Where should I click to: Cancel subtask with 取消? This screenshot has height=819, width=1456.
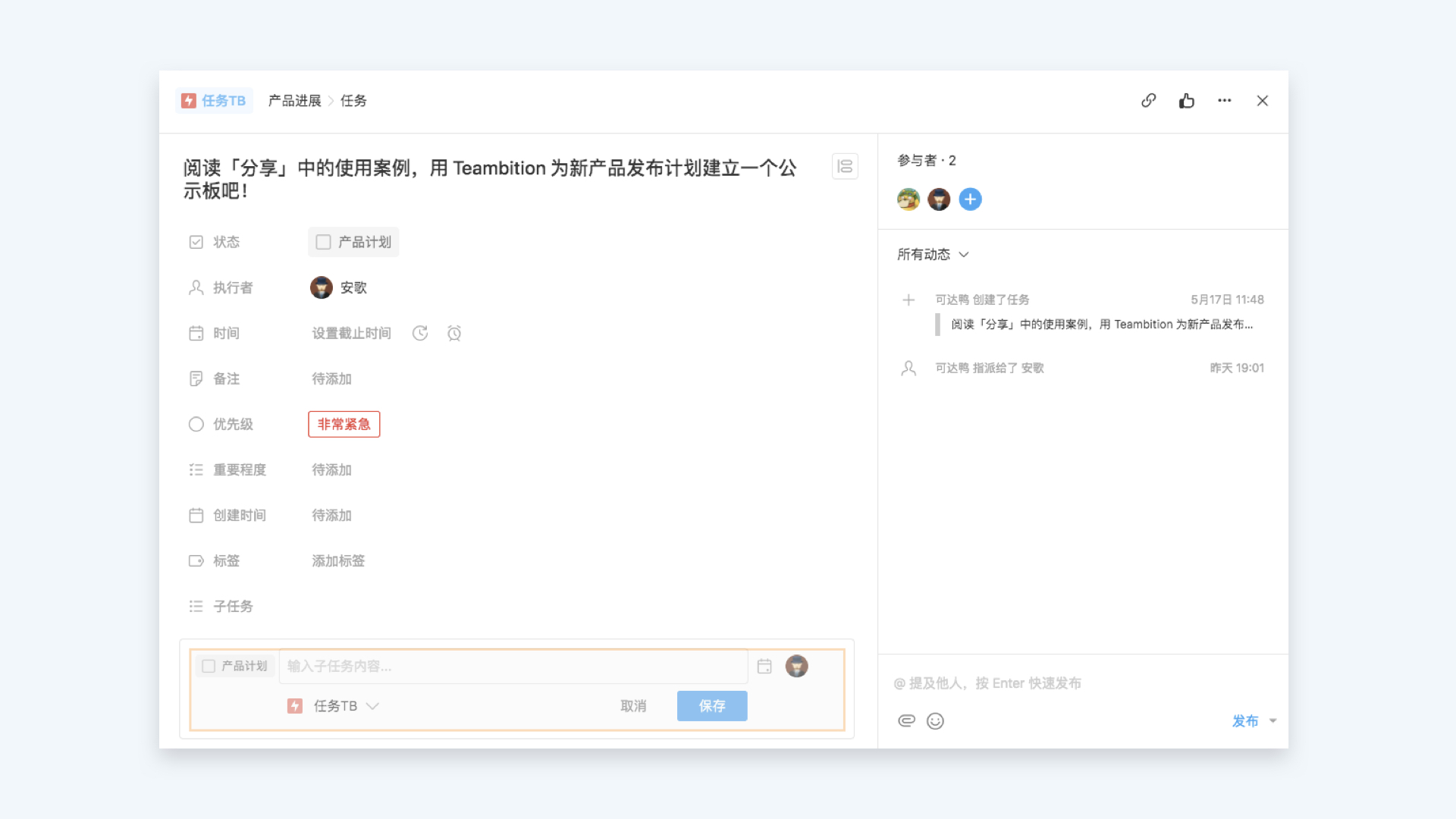pos(633,706)
